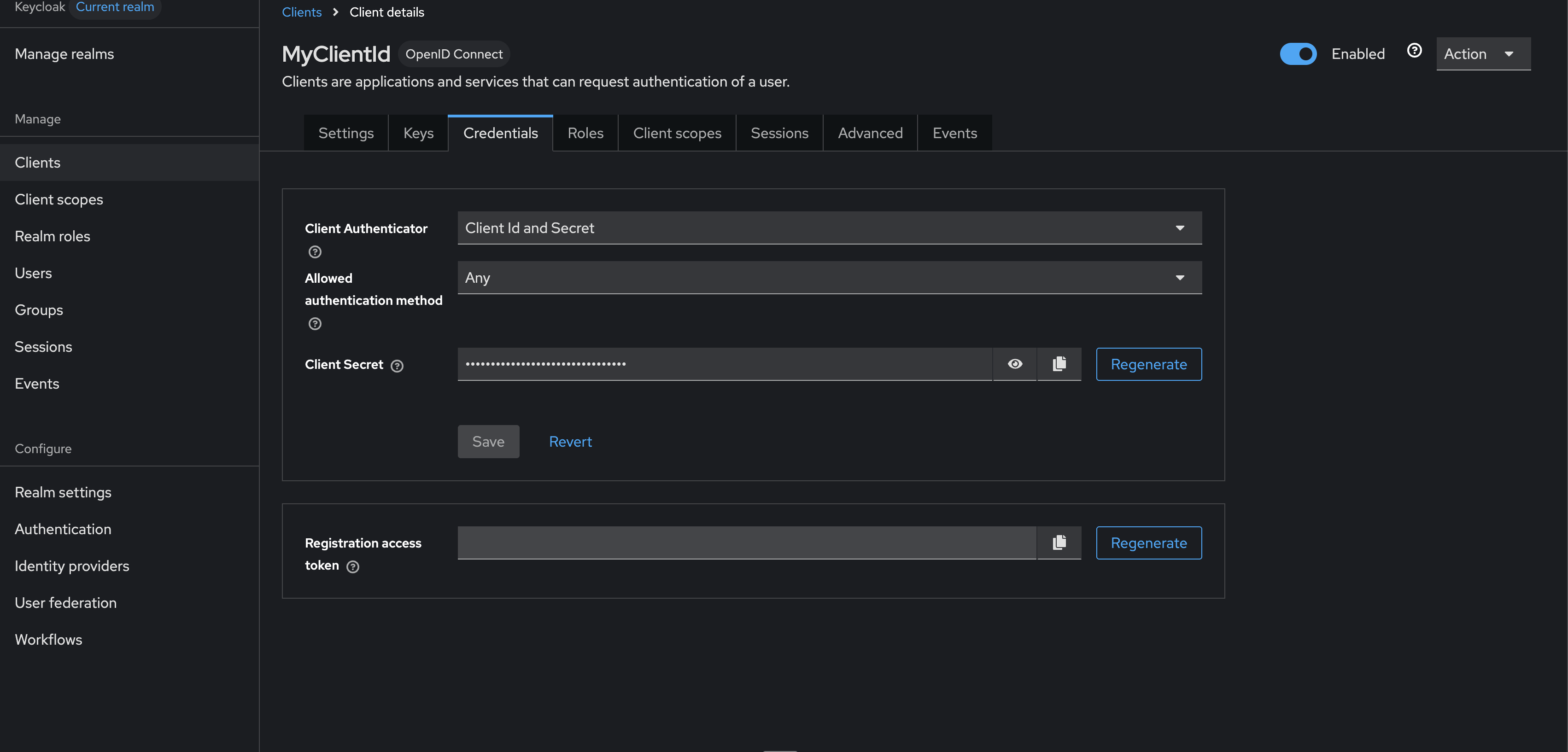Screen dimensions: 1568x752
Task: Go back to Clients breadcrumb link
Action: 301,12
